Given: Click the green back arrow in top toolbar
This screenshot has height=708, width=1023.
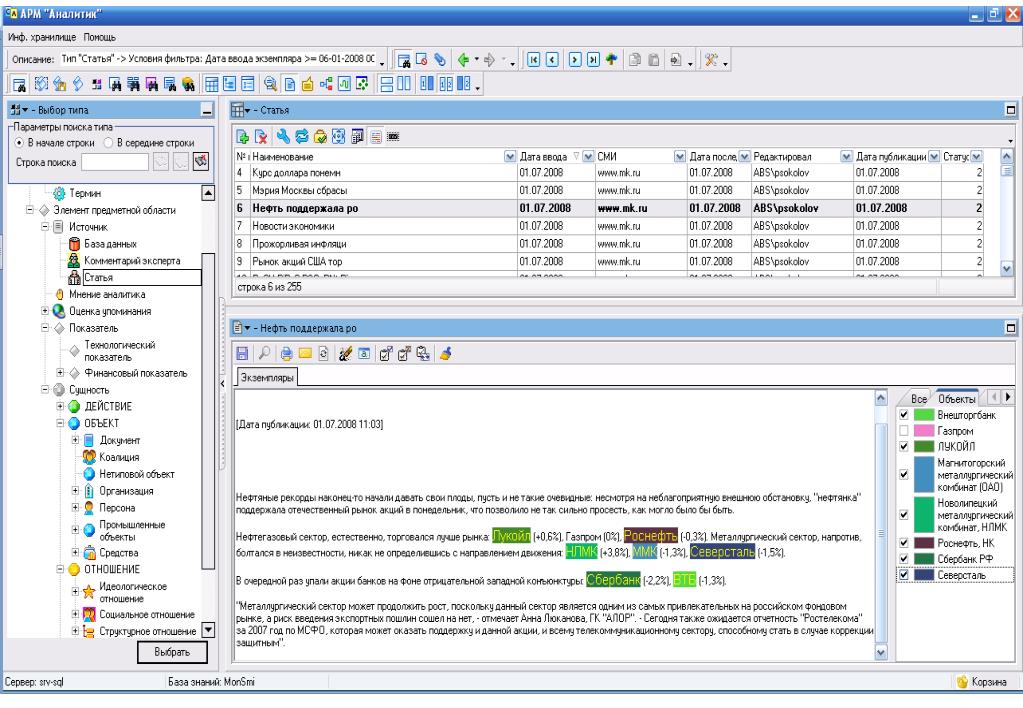Looking at the screenshot, I should [463, 60].
